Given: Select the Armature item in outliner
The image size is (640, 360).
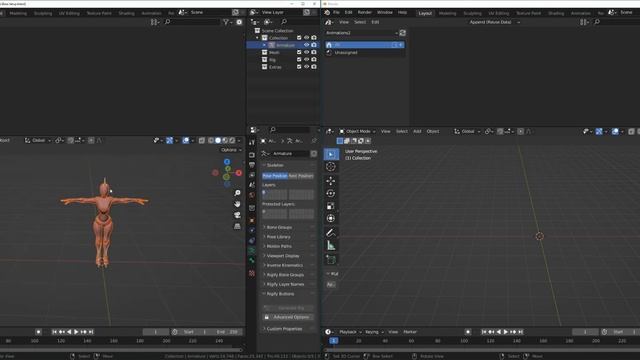Looking at the screenshot, I should pyautogui.click(x=285, y=45).
